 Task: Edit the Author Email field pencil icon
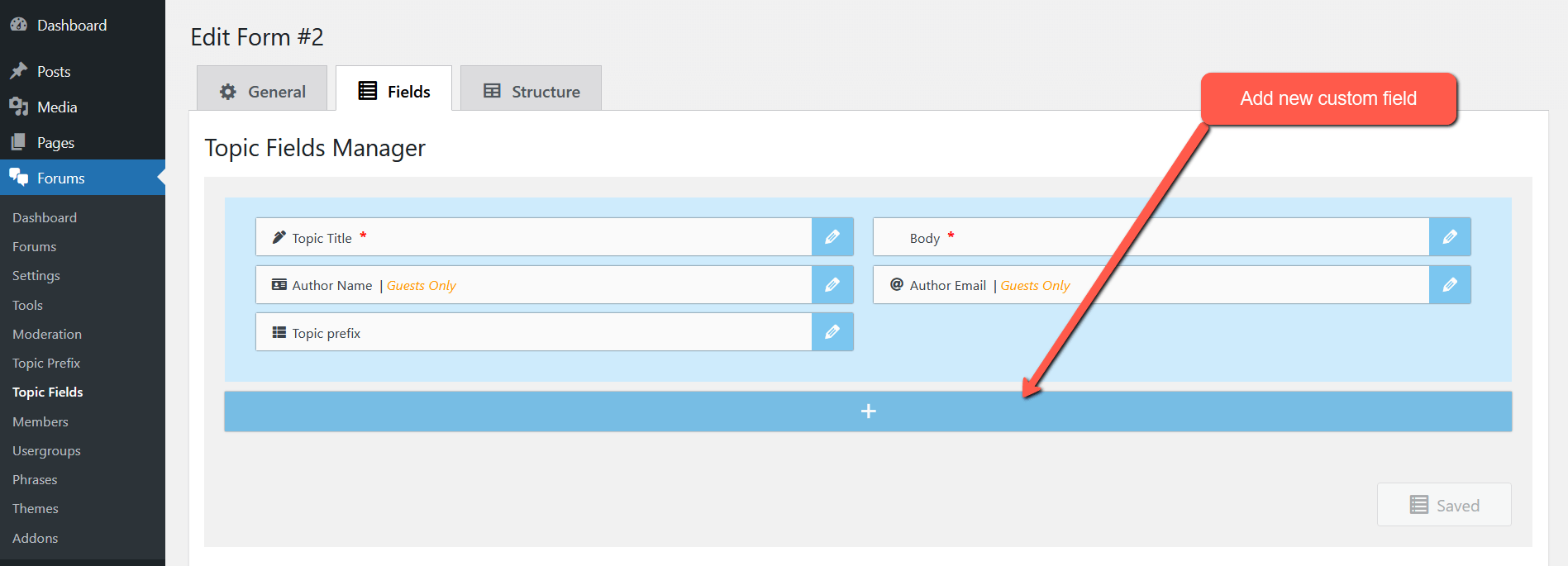[1450, 285]
